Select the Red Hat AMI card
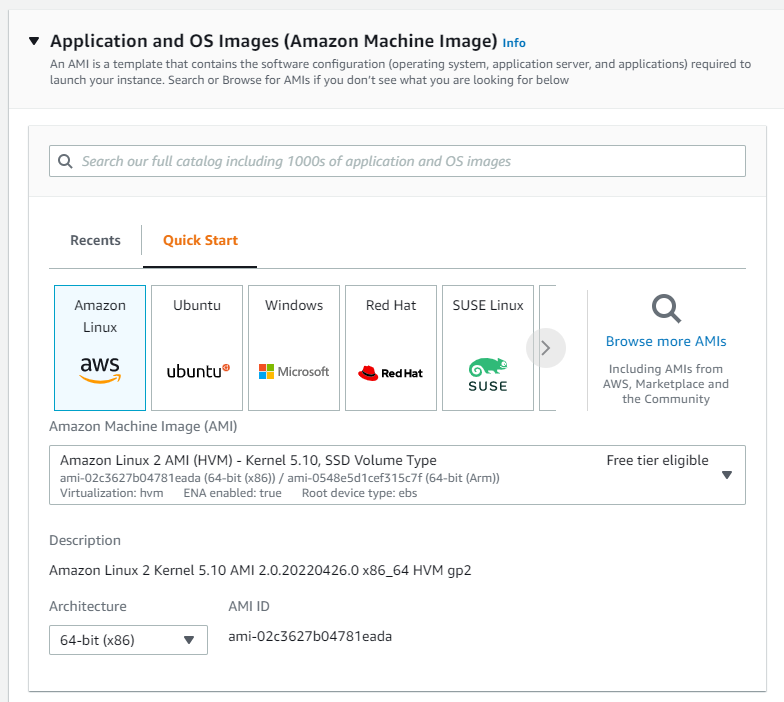The image size is (784, 702). pyautogui.click(x=391, y=348)
